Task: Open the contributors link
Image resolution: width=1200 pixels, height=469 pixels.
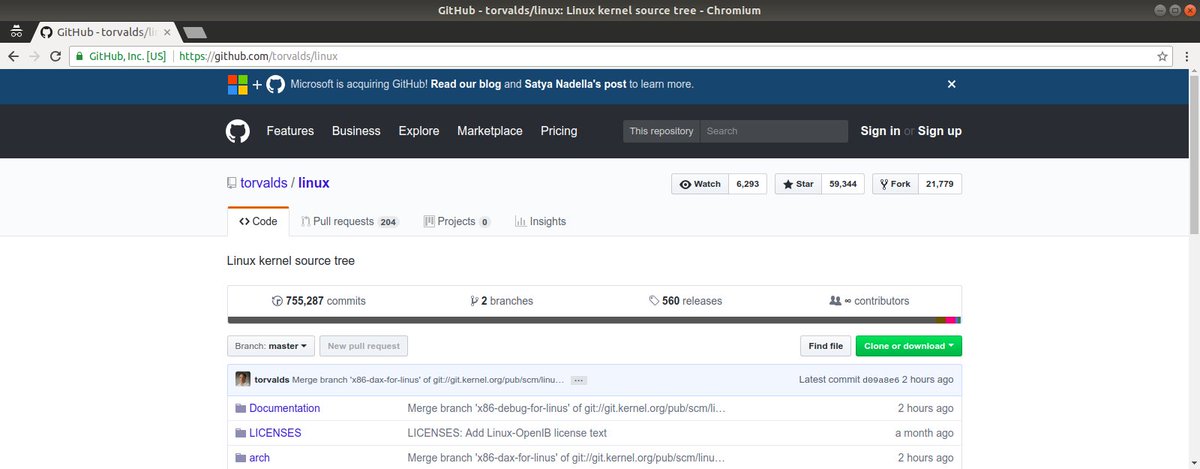Action: (x=869, y=301)
